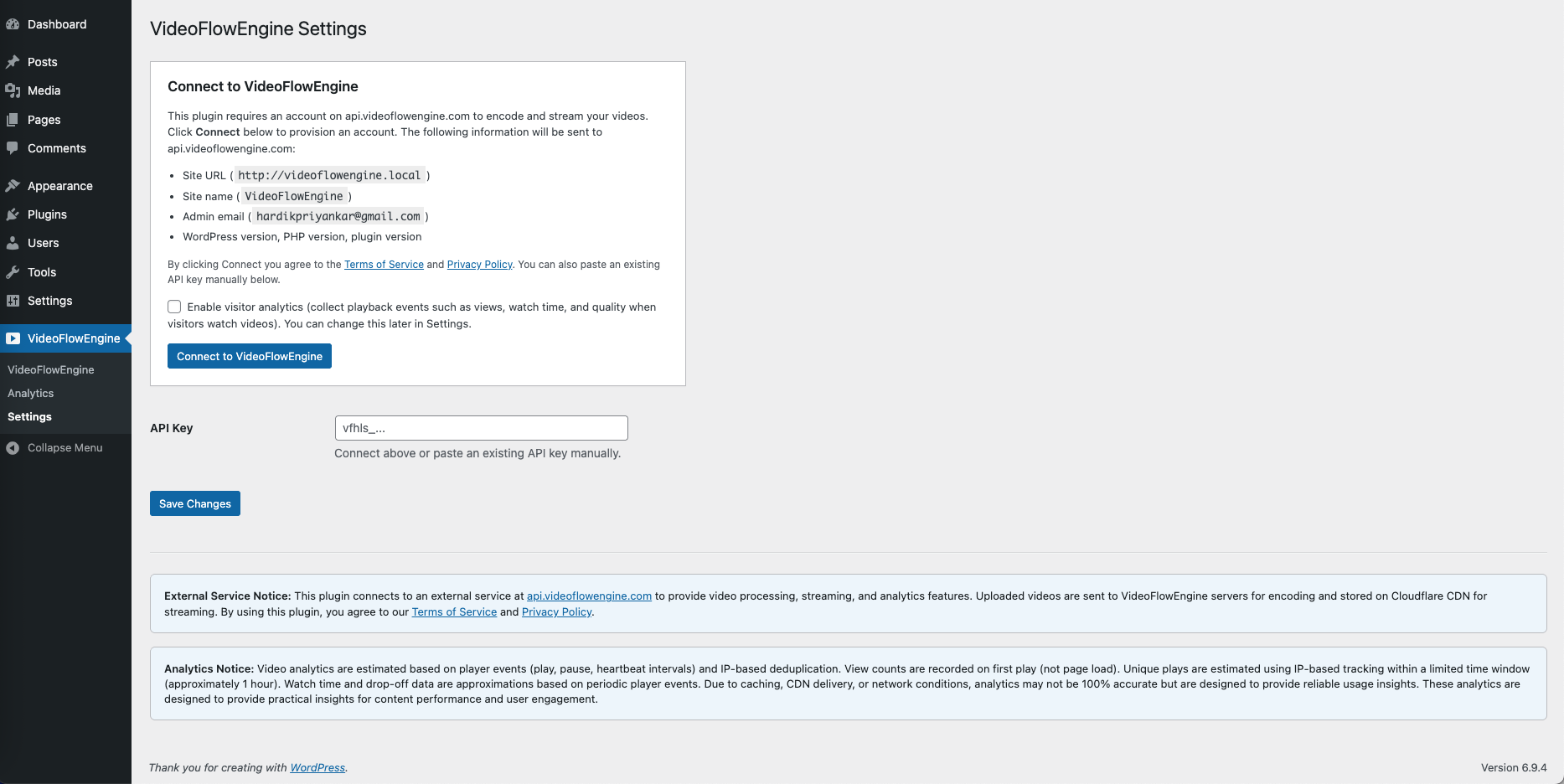Select the VideoFlowEngine submenu item
1564x784 pixels.
click(51, 369)
